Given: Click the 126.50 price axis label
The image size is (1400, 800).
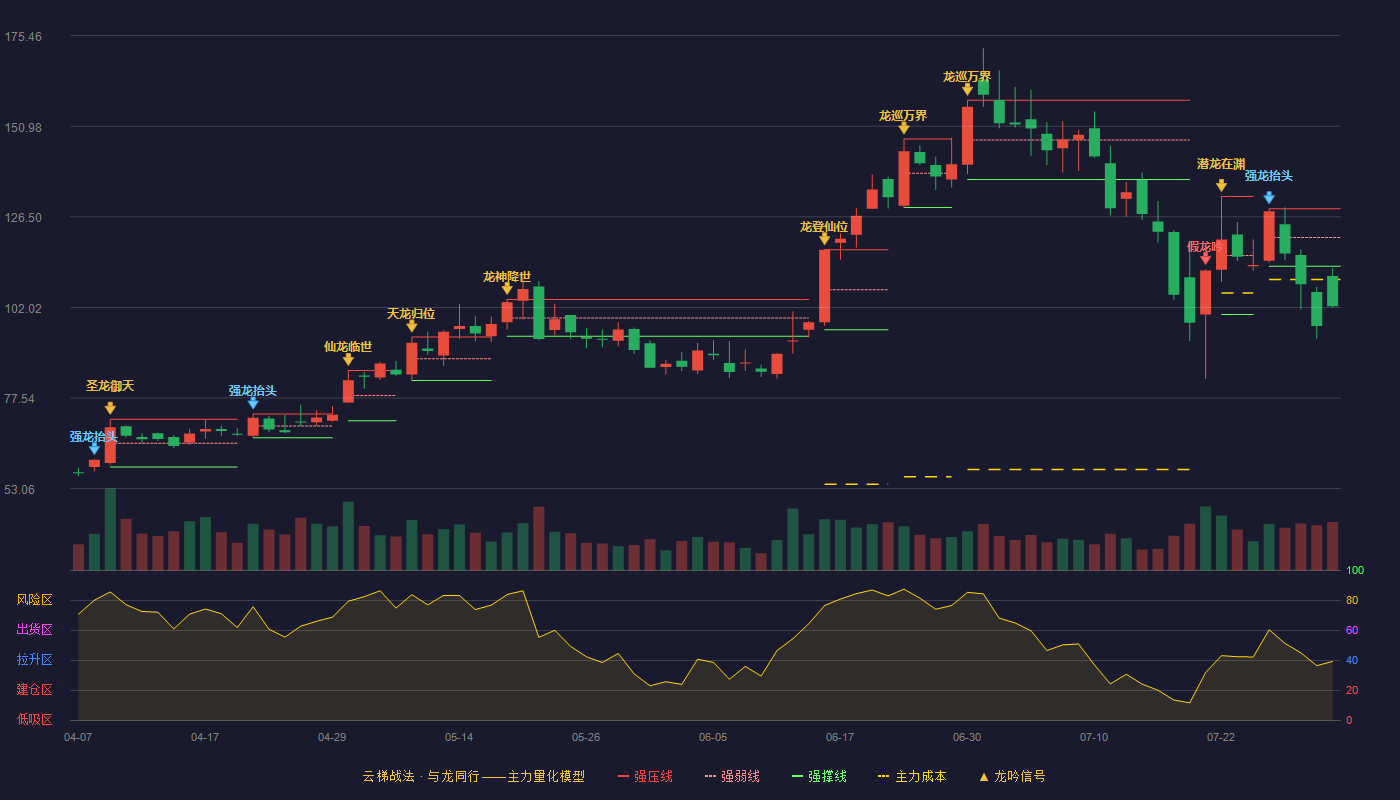Looking at the screenshot, I should tap(23, 218).
